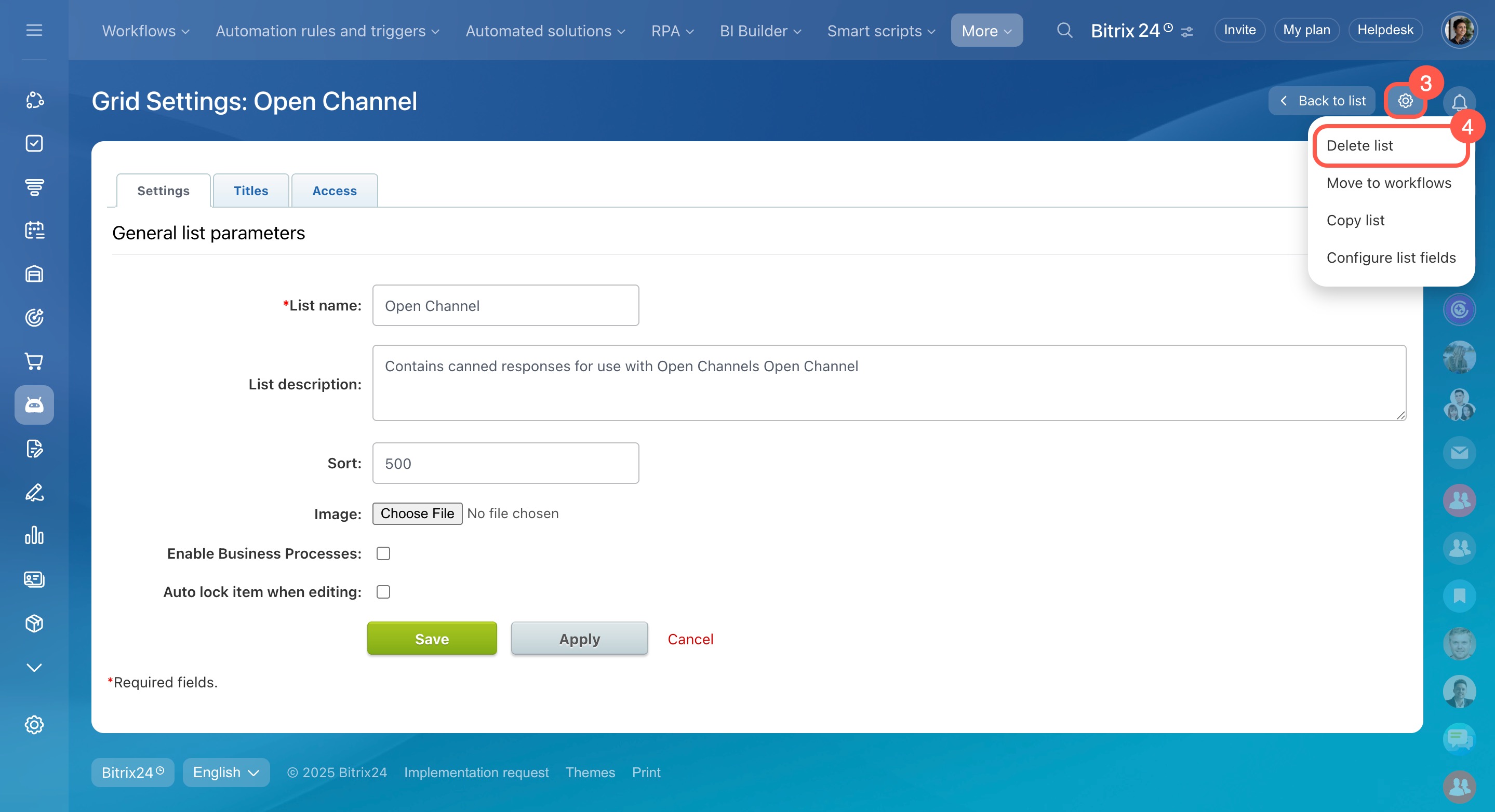Select Configure list fields menu item
Viewport: 1495px width, 812px height.
pyautogui.click(x=1391, y=258)
